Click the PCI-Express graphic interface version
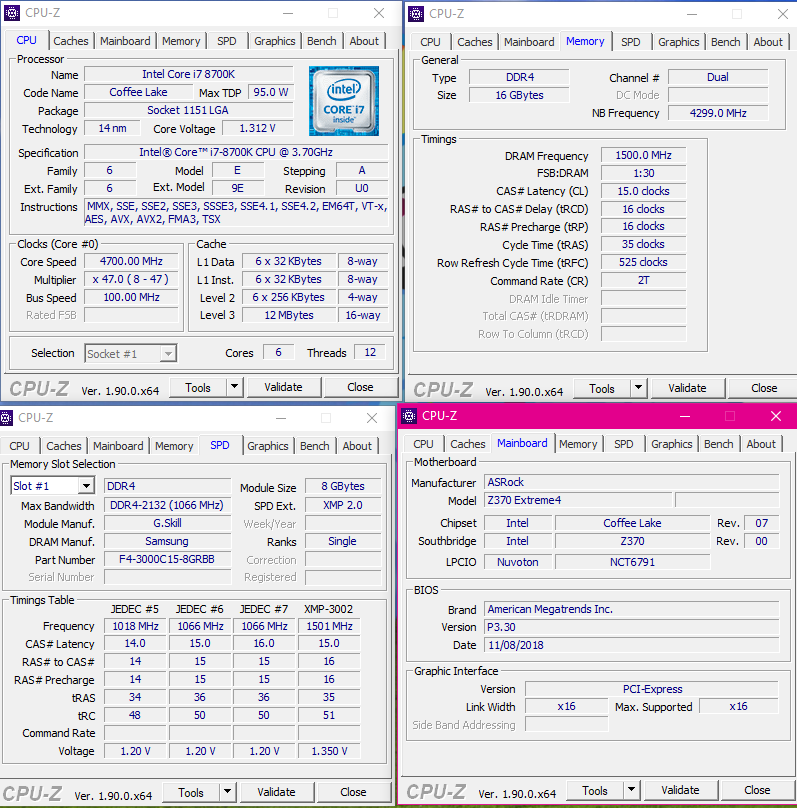The height and width of the screenshot is (808, 797). click(x=652, y=689)
